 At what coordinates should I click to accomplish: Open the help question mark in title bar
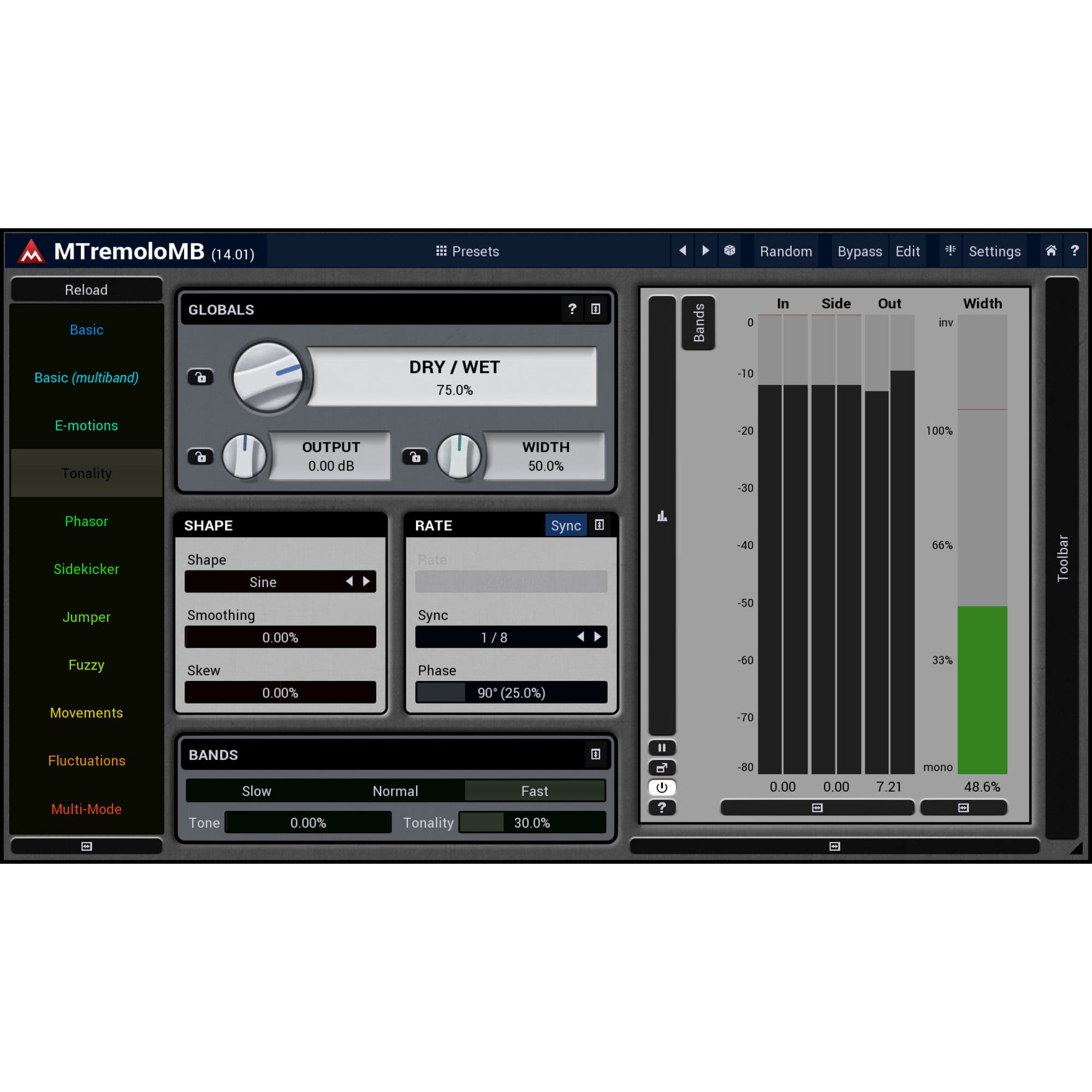point(1075,251)
